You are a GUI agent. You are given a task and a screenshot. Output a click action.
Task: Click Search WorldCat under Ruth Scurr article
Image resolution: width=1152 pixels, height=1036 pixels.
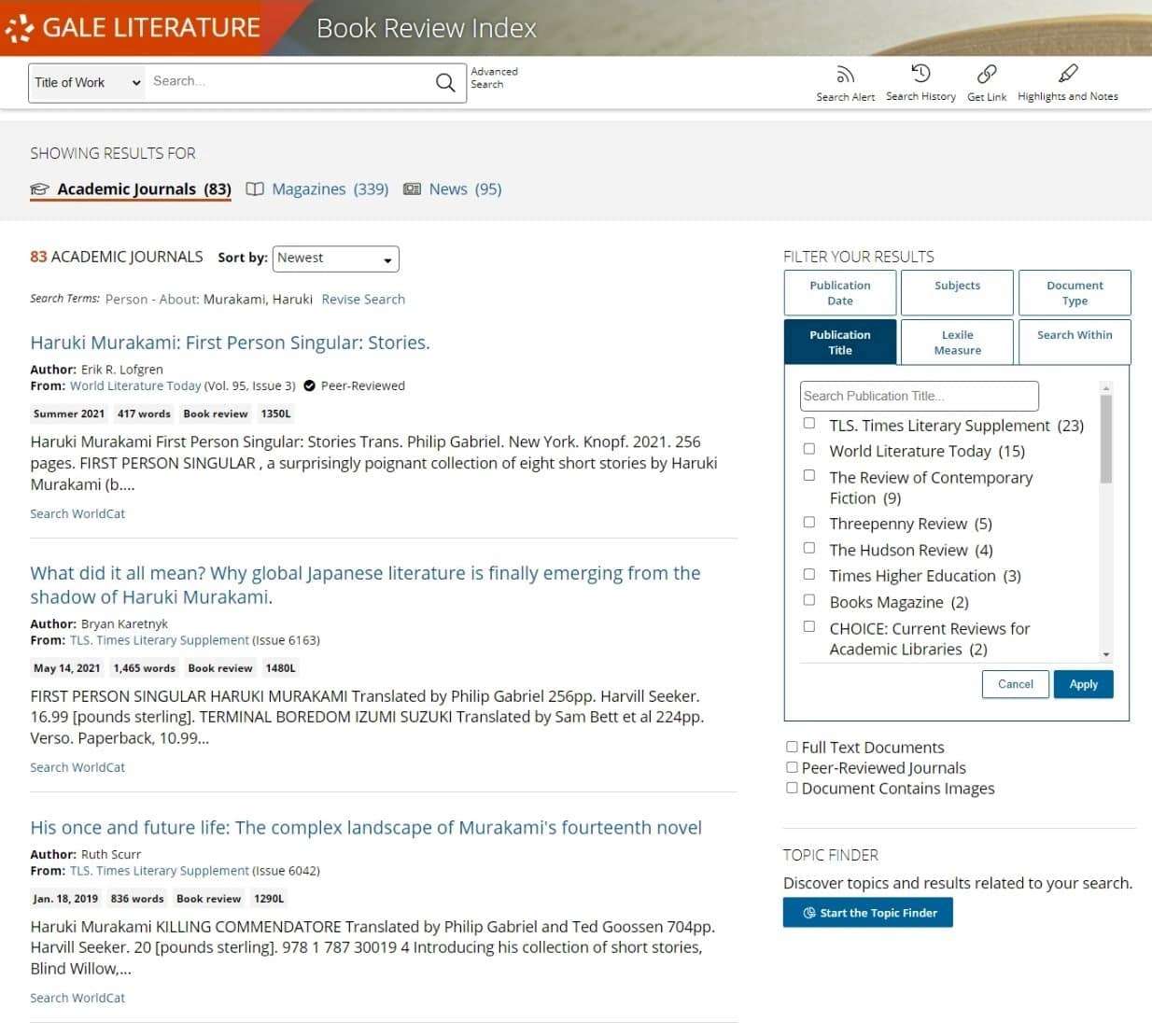[77, 998]
